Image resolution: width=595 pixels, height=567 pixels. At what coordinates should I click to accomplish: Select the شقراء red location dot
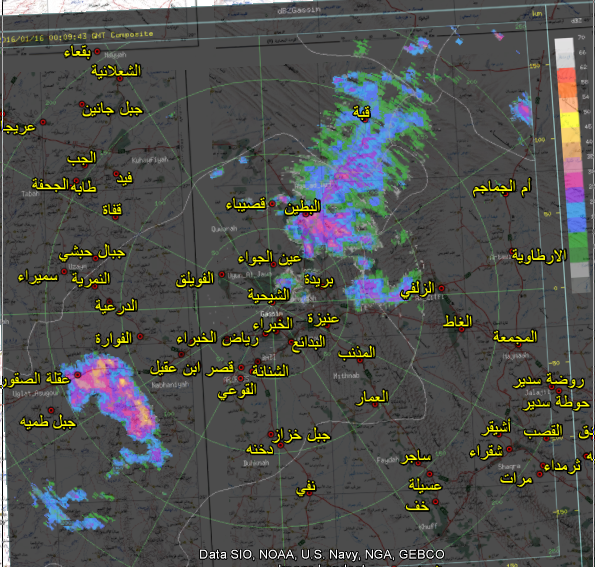(509, 449)
